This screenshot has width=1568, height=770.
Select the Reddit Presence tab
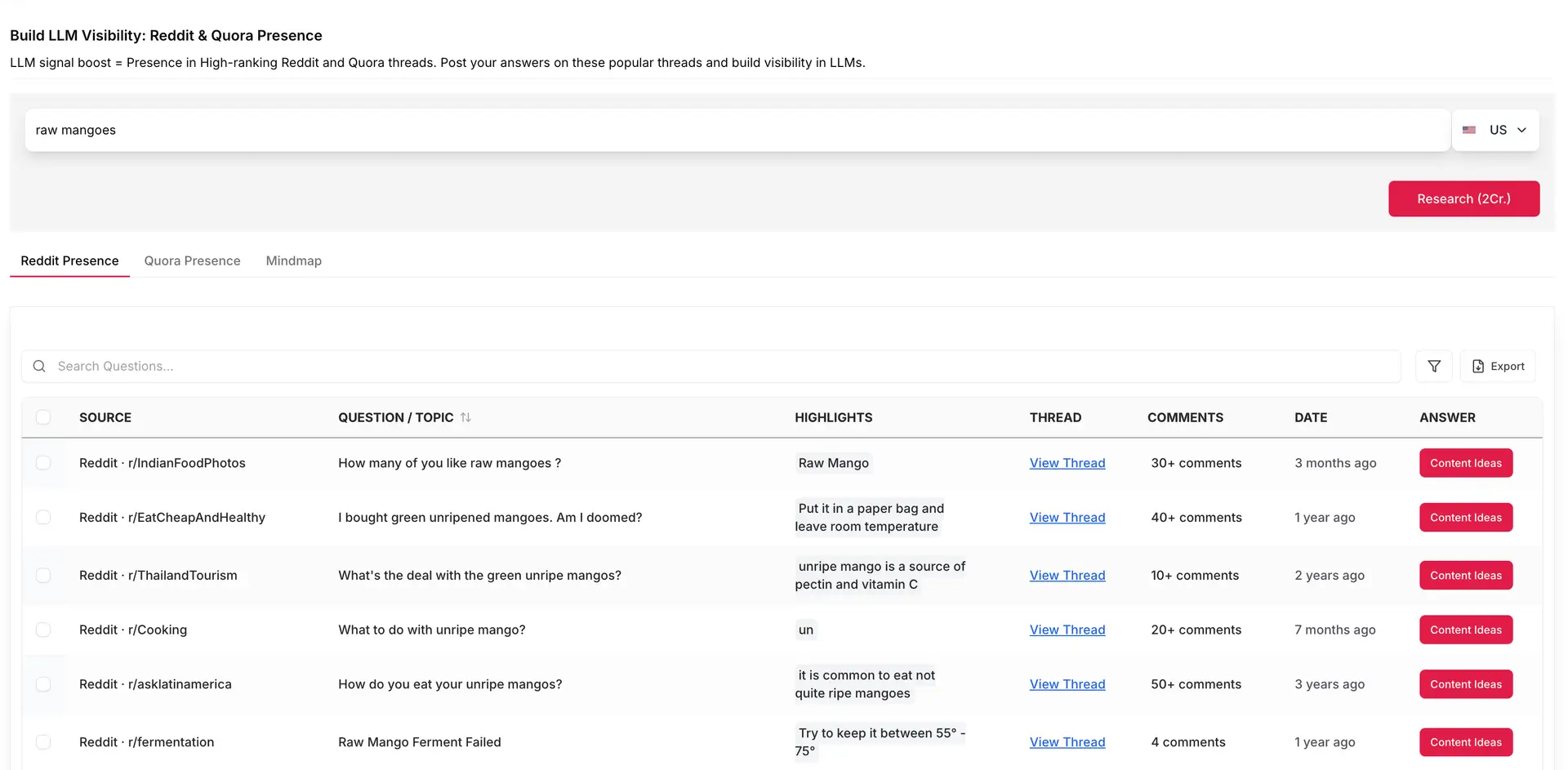(x=69, y=260)
